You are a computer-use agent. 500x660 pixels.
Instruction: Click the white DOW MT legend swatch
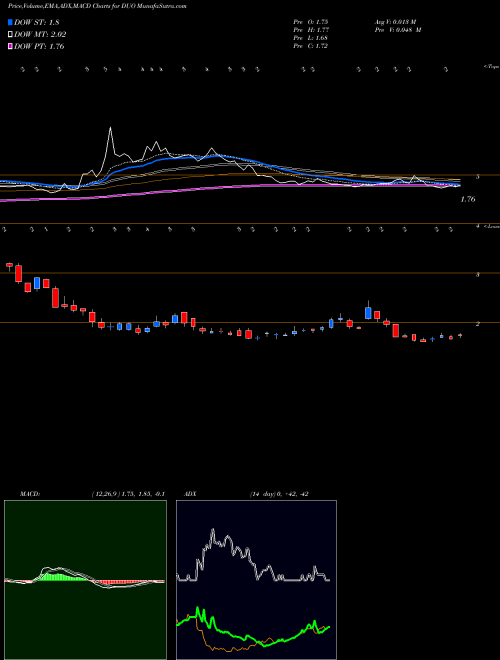coord(10,35)
